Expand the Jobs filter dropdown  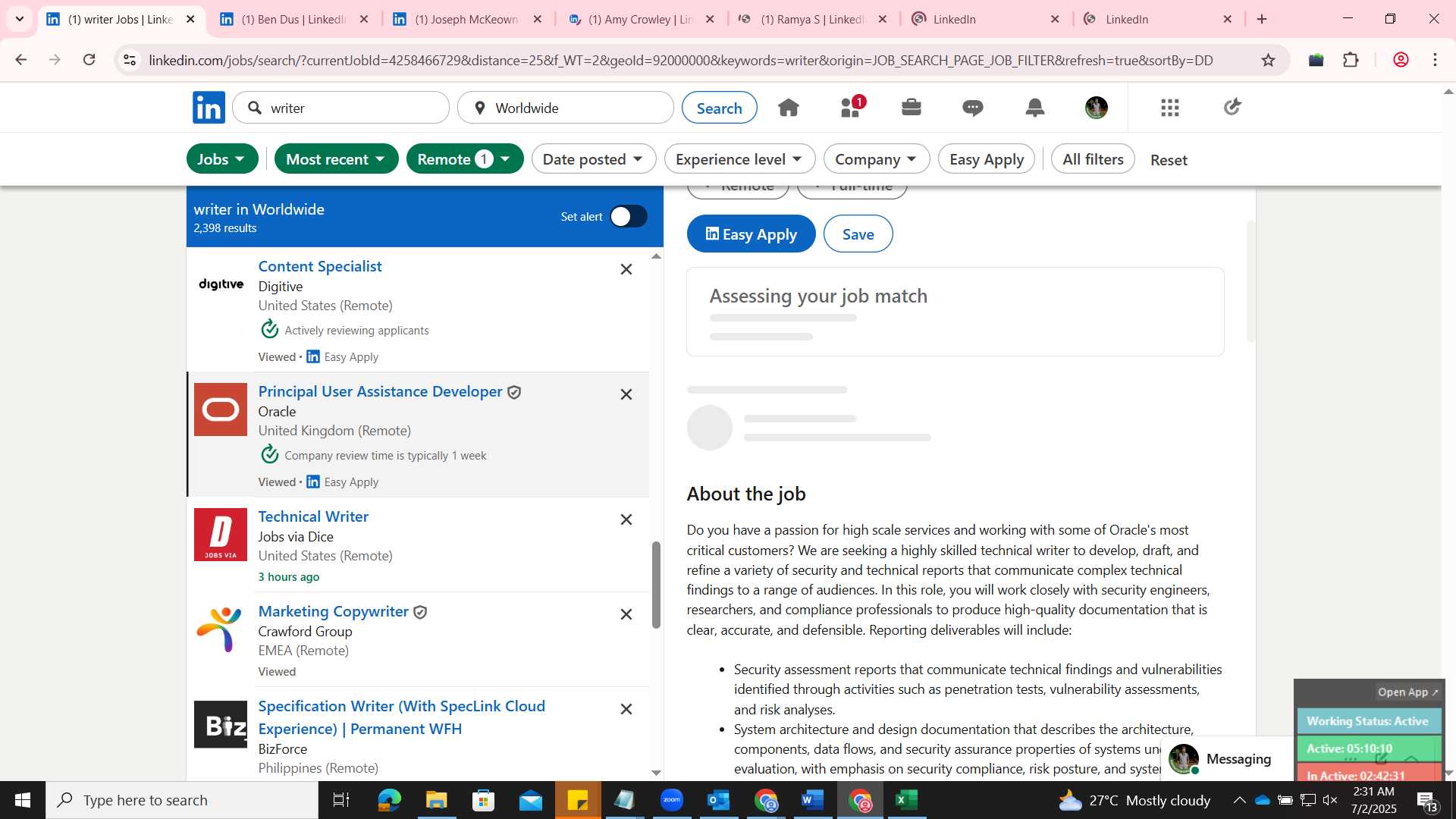point(222,158)
